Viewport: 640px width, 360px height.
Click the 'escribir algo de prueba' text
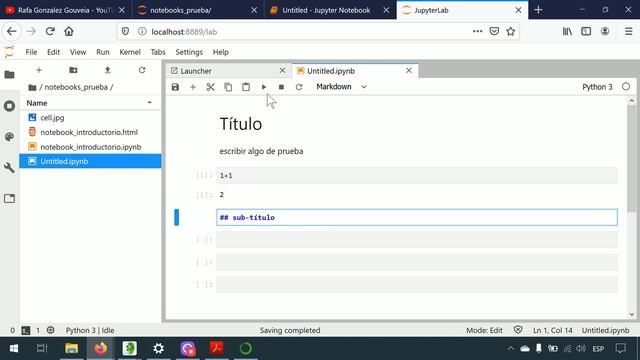tap(261, 151)
